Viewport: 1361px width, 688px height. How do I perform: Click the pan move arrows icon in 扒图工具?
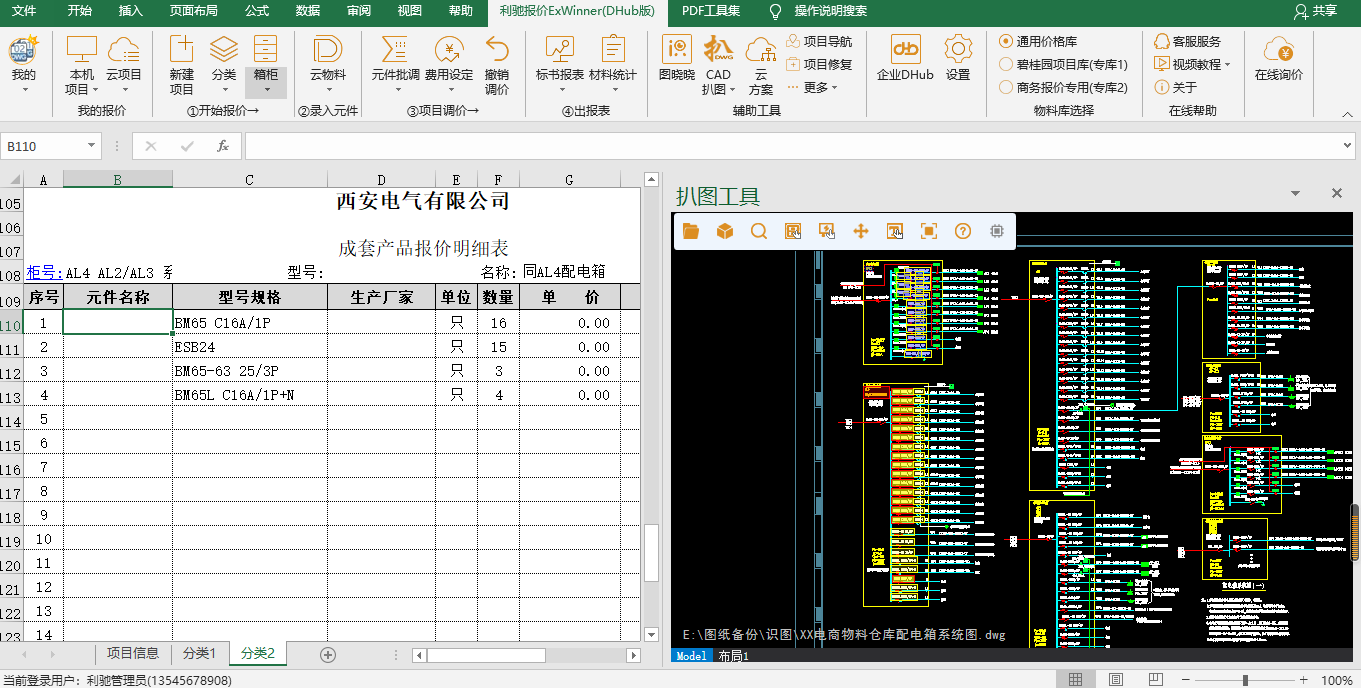point(860,231)
